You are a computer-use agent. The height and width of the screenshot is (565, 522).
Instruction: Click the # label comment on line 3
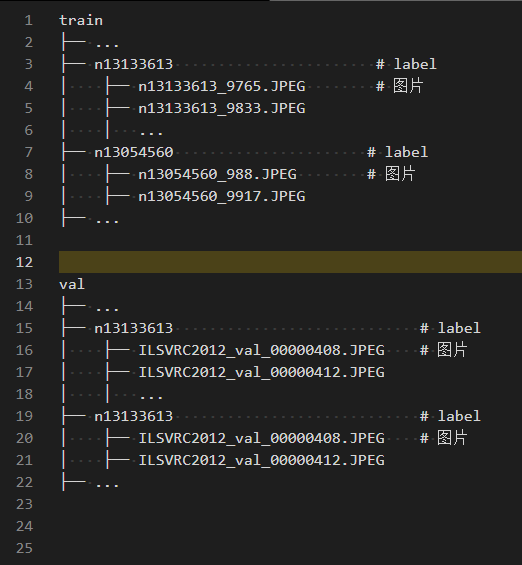click(406, 64)
